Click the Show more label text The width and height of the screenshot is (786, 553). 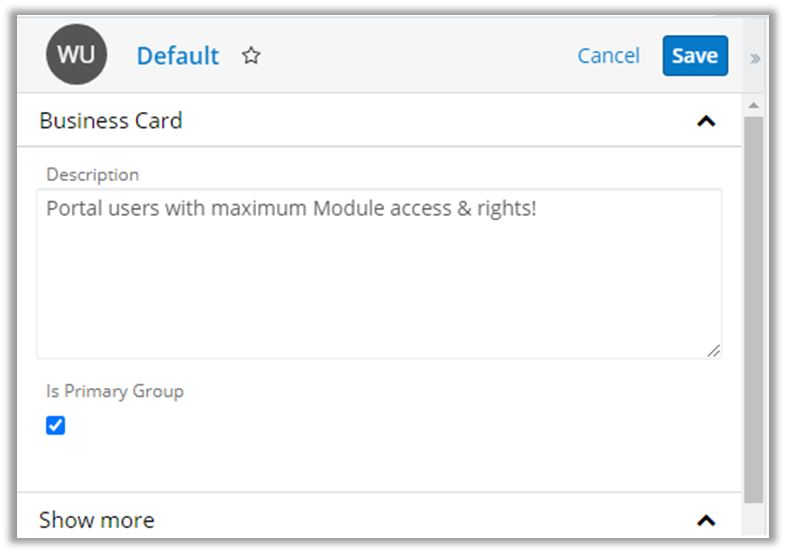[97, 520]
